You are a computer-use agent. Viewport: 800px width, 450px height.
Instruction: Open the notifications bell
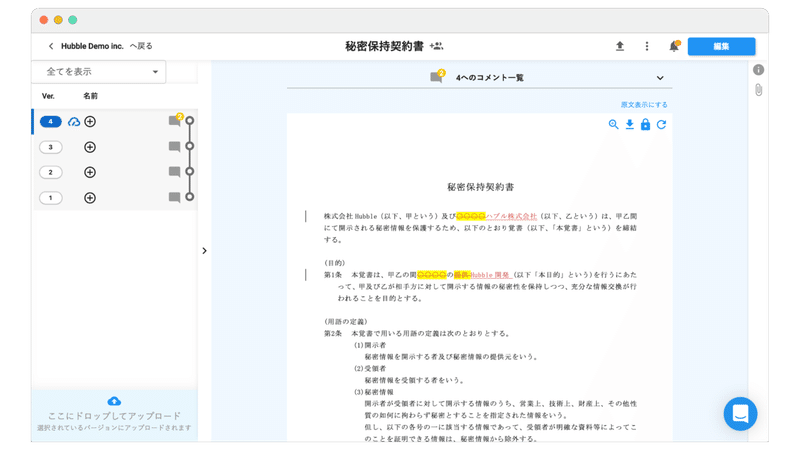pos(674,46)
